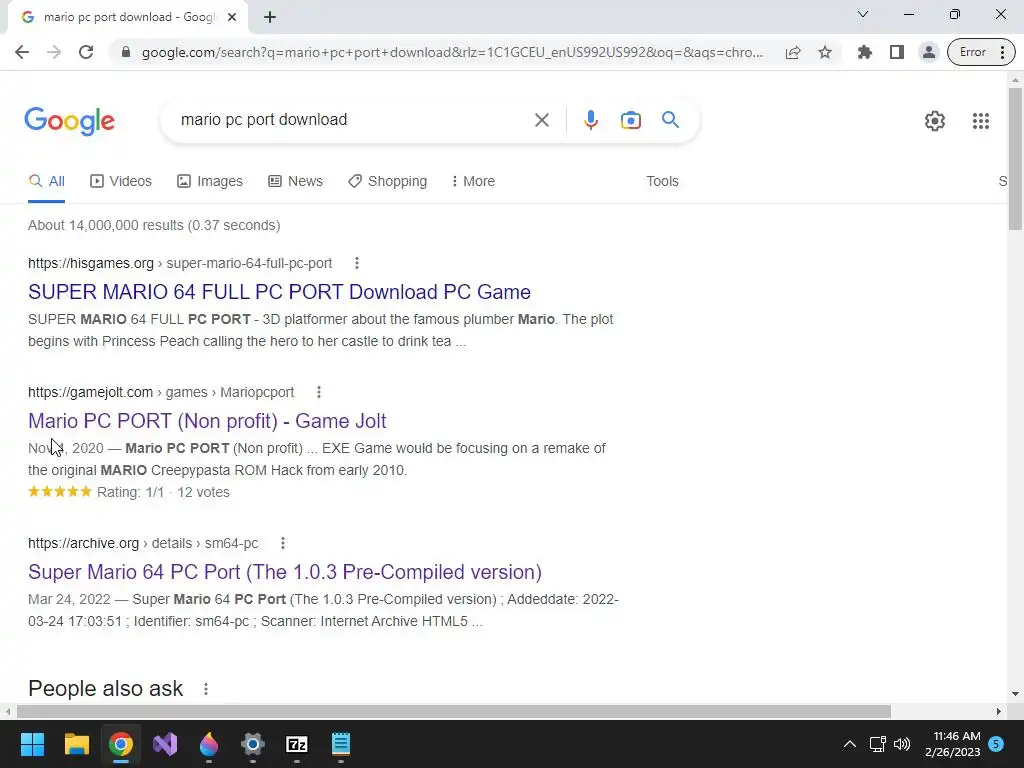Viewport: 1024px width, 768px height.
Task: Open the flame droplet app in taskbar
Action: [x=209, y=744]
